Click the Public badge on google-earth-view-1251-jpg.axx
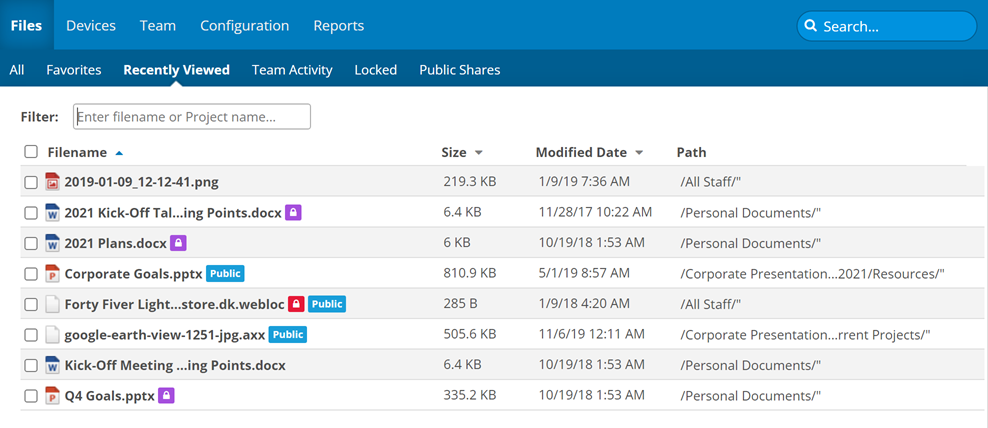The height and width of the screenshot is (428, 988). pos(288,335)
